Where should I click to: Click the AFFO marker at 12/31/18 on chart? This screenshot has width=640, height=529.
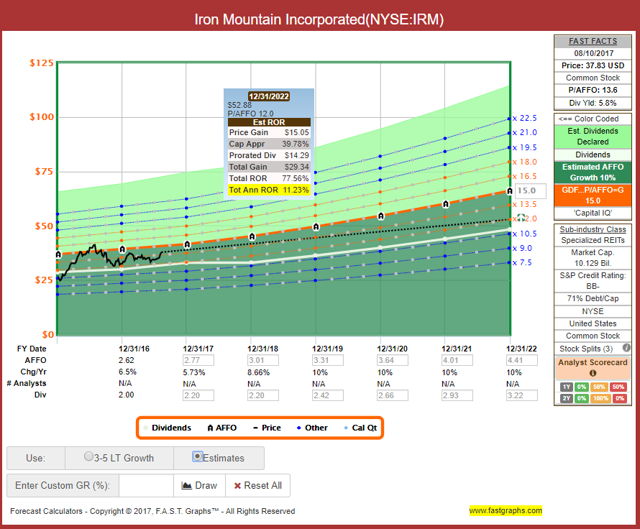coord(252,236)
